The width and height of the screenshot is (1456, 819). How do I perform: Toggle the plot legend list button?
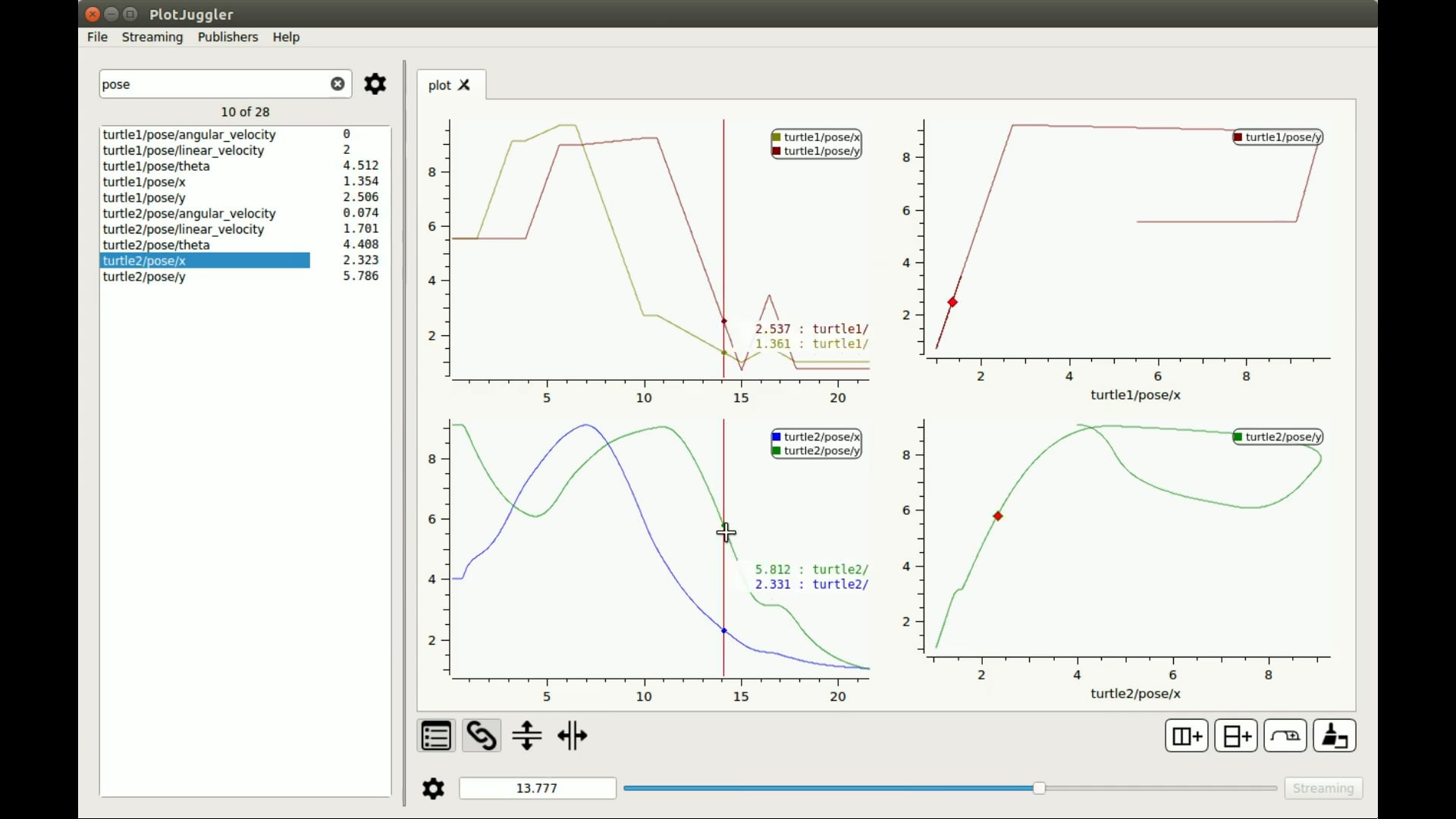pos(436,736)
